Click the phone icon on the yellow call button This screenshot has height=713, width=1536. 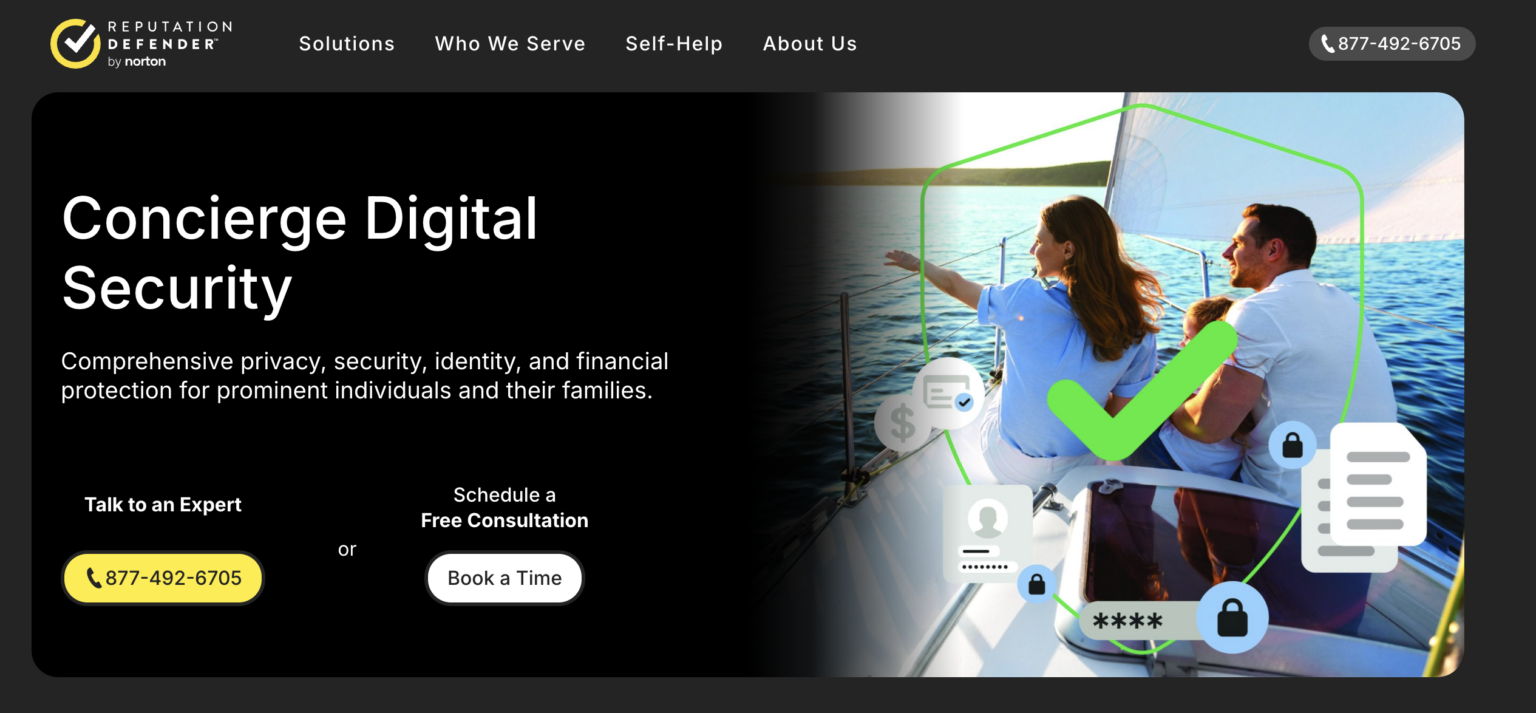94,578
